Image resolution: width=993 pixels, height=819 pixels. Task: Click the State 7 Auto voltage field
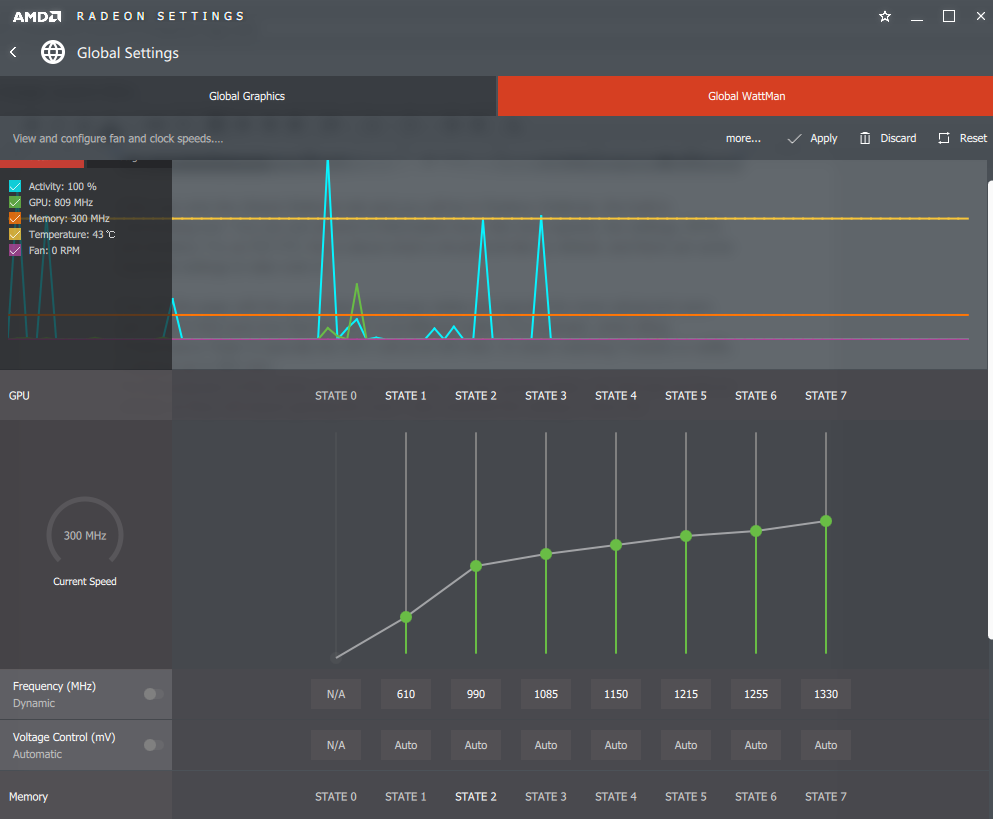tap(826, 745)
